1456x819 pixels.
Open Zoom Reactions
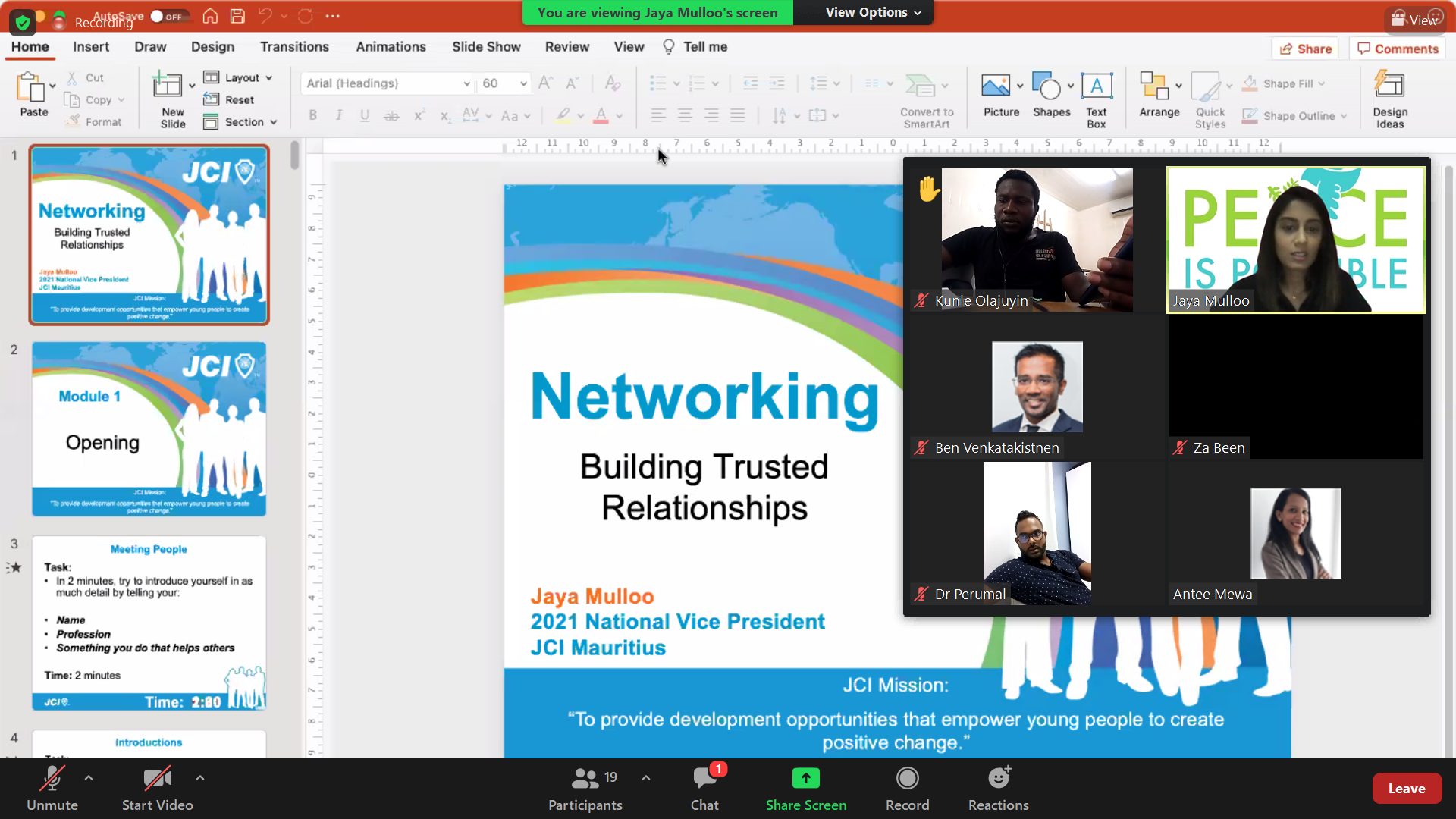click(x=998, y=780)
